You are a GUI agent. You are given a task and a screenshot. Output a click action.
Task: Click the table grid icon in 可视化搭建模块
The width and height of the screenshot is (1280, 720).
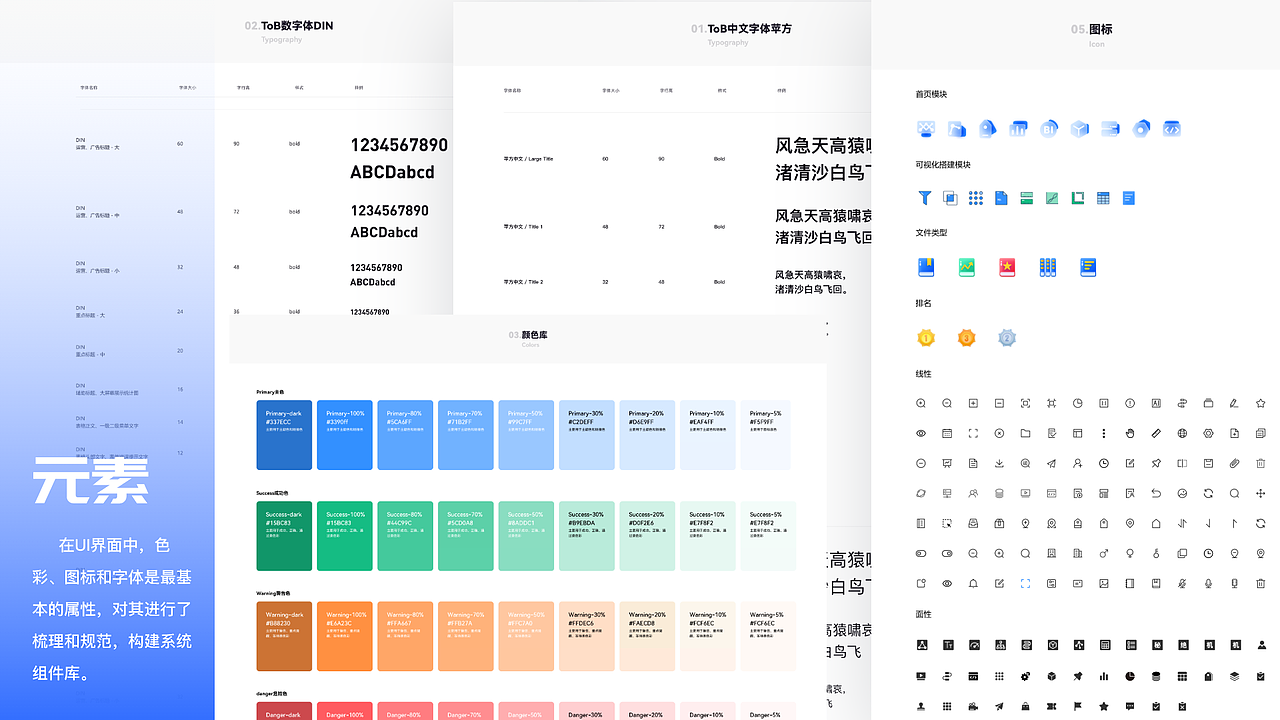coord(1103,198)
